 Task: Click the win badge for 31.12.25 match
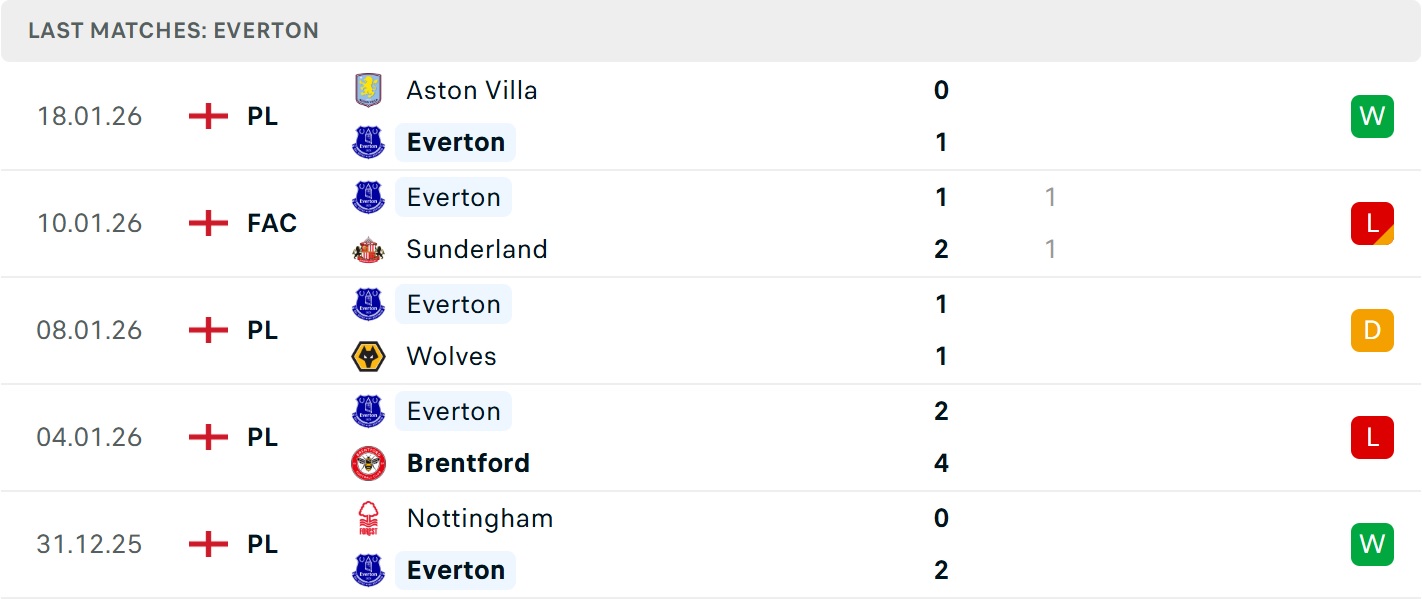(1371, 544)
